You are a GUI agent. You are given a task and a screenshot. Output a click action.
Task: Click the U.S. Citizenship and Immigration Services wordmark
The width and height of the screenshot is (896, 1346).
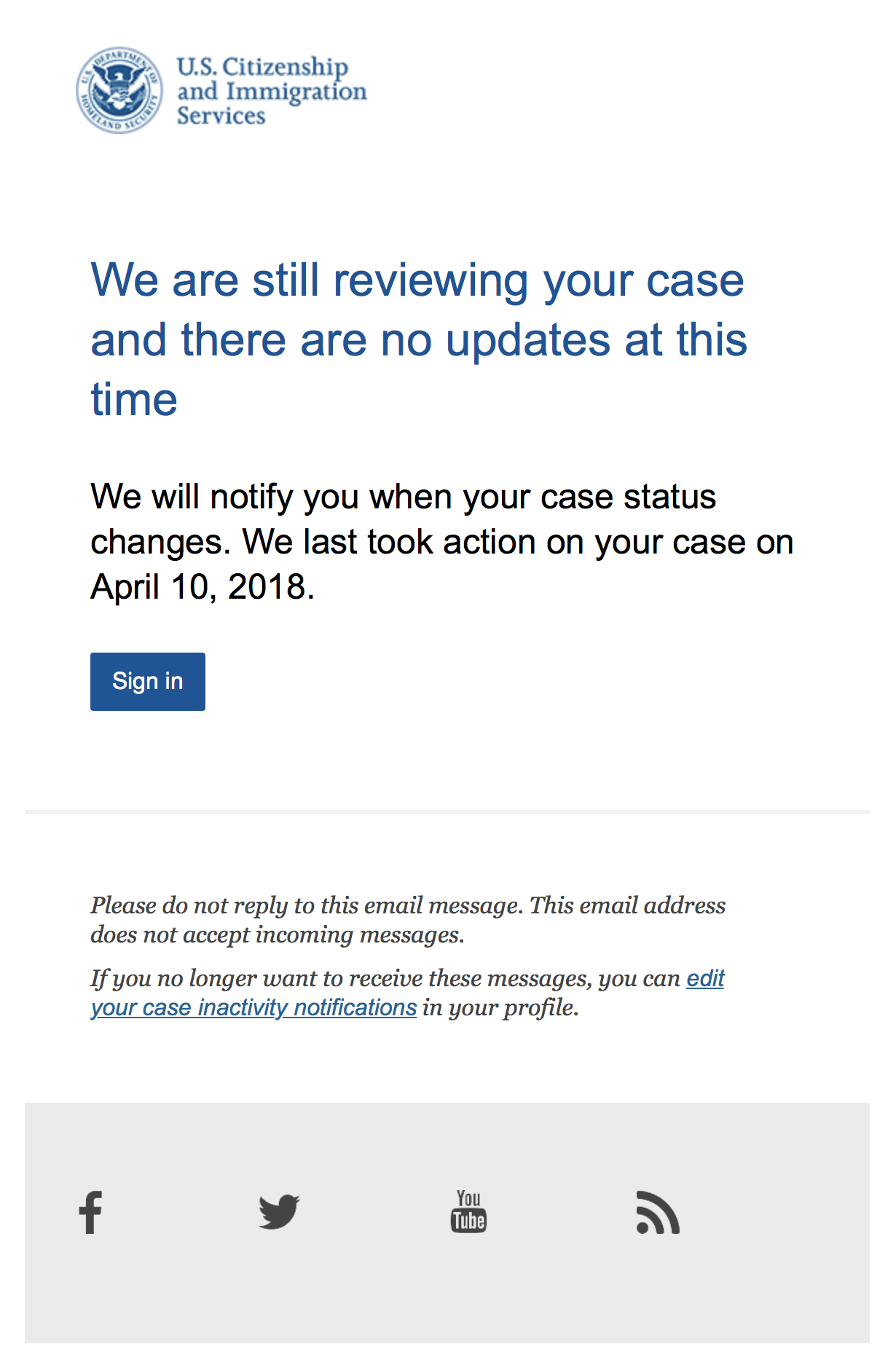point(272,91)
